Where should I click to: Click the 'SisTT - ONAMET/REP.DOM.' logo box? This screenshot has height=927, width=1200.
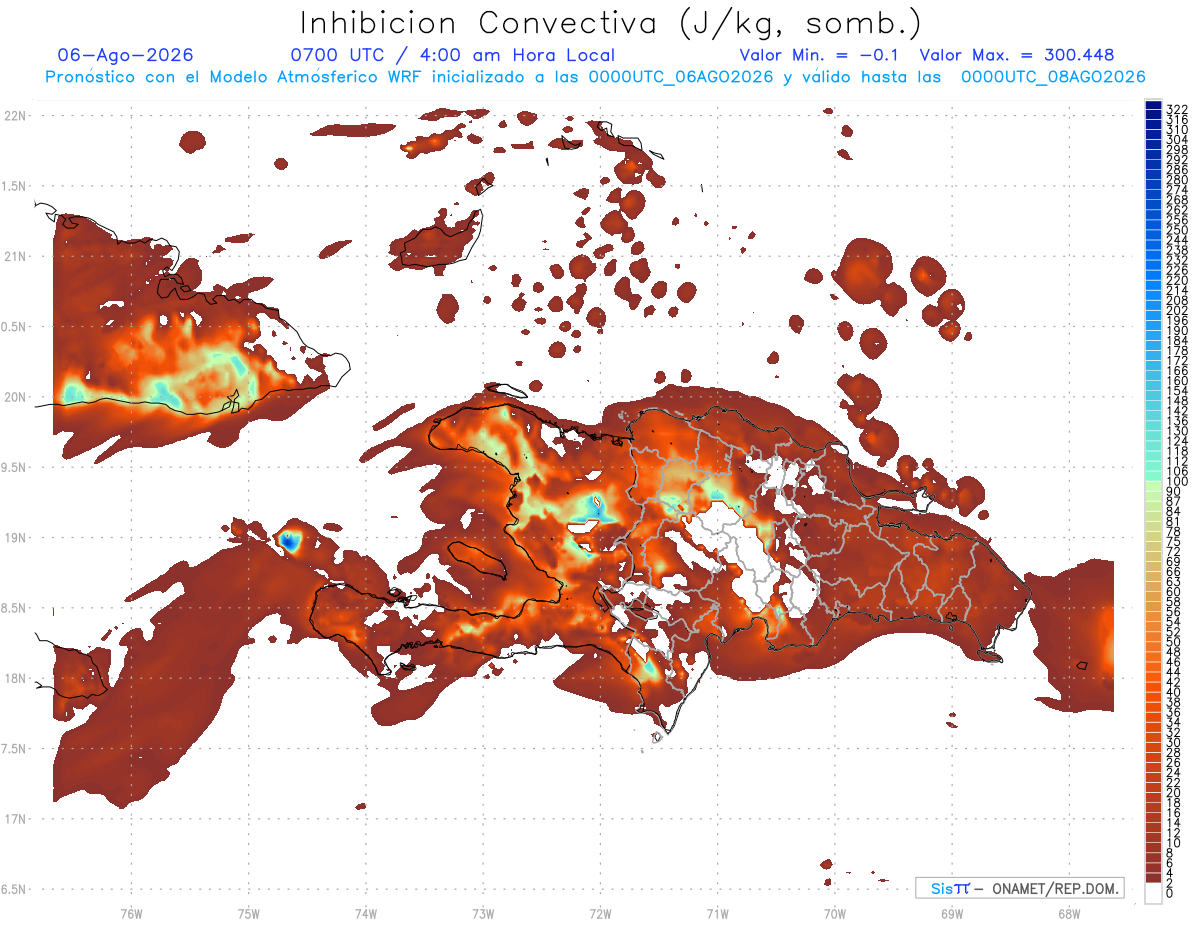tap(1019, 888)
